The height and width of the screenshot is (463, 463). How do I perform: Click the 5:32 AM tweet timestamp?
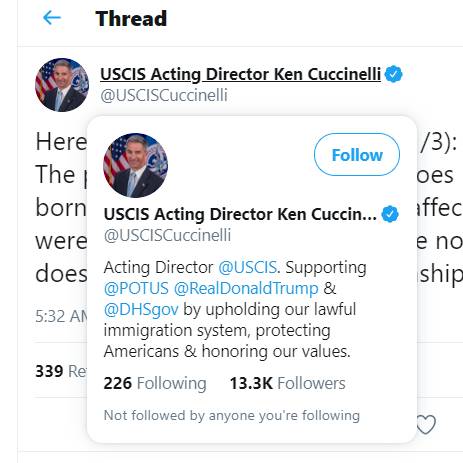(61, 316)
